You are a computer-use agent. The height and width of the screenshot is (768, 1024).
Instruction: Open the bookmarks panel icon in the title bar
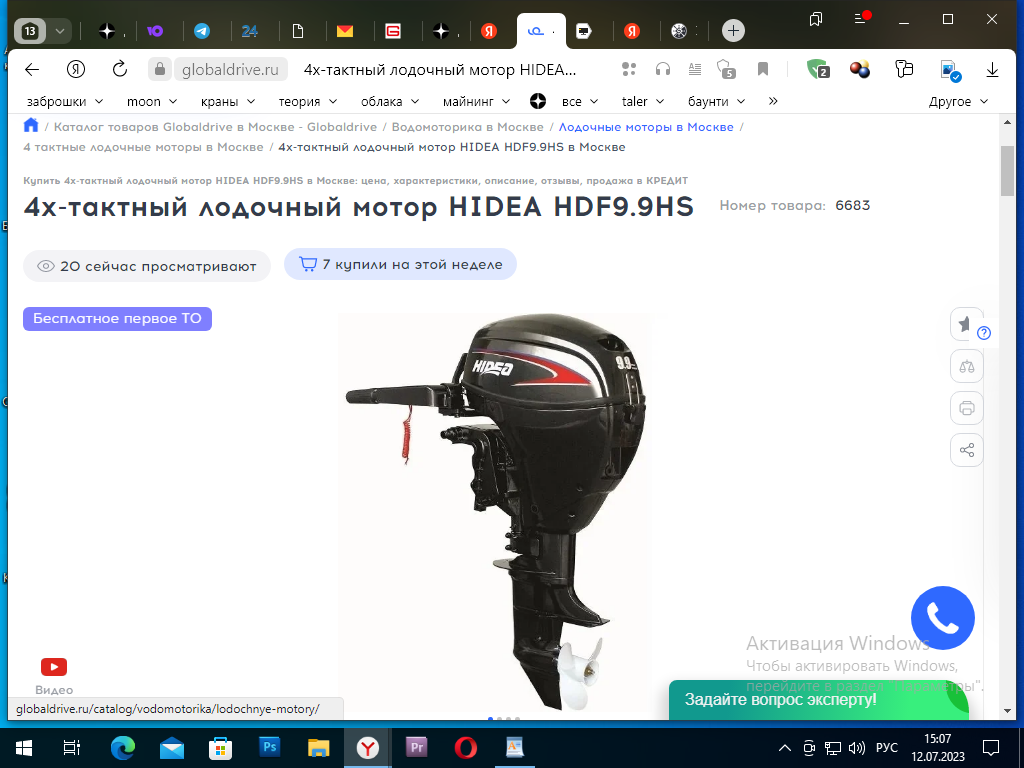(816, 19)
